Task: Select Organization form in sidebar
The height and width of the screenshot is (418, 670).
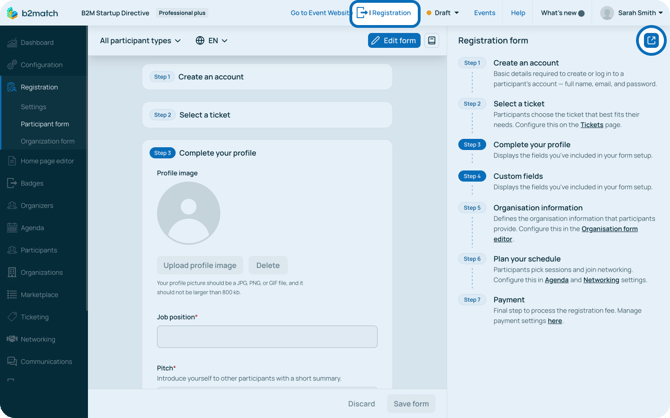Action: coord(47,141)
